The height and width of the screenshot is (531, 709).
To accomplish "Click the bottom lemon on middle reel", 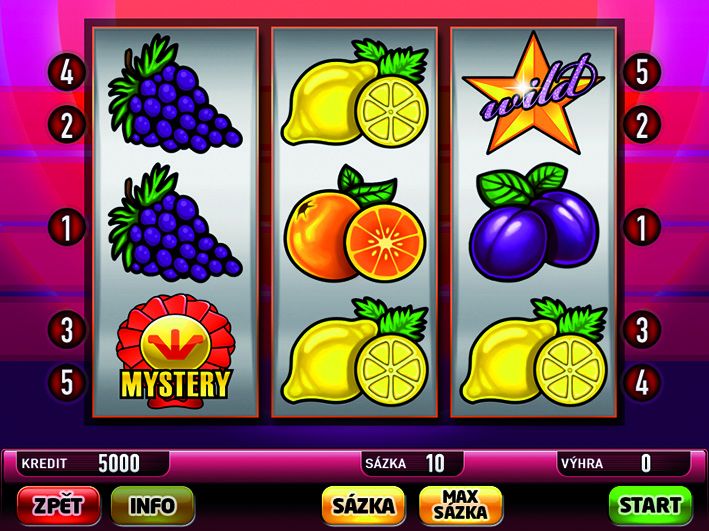I will tap(355, 351).
